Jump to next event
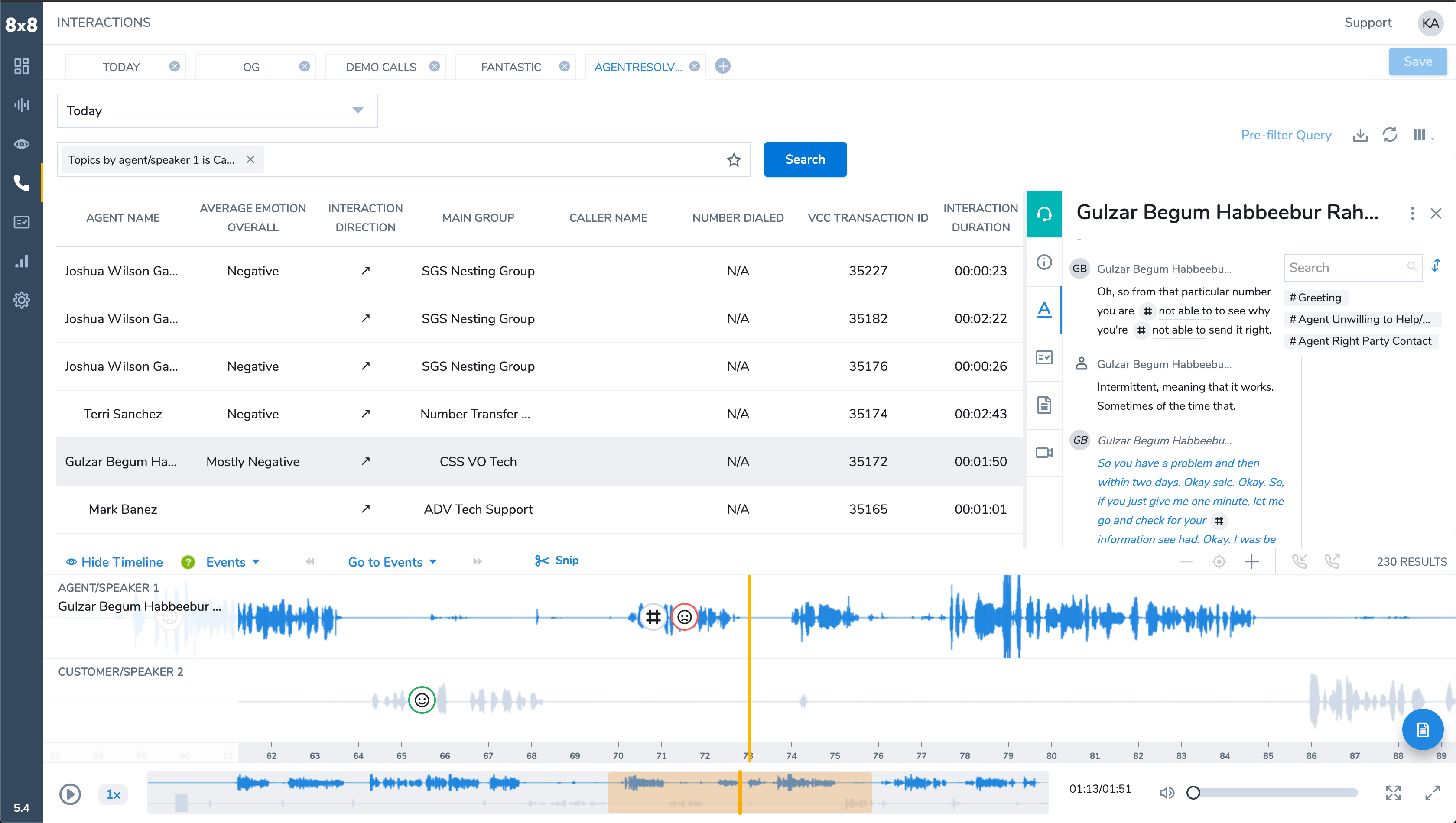The image size is (1456, 823). (x=477, y=561)
